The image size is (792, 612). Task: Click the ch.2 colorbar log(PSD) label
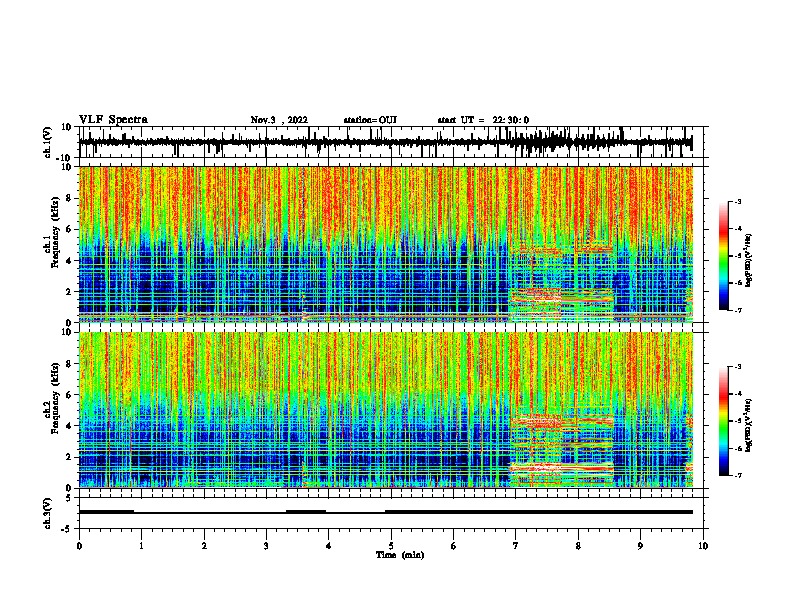tap(749, 425)
